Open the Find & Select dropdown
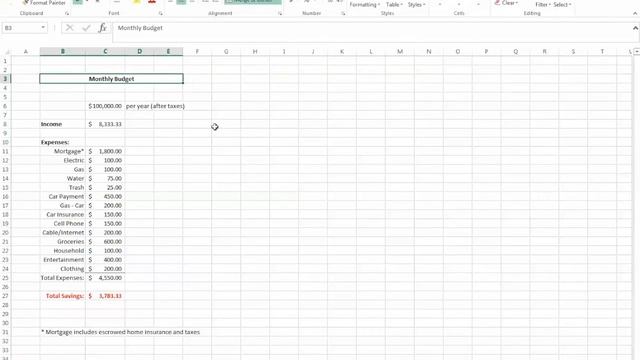Image resolution: width=640 pixels, height=360 pixels. coord(562,4)
